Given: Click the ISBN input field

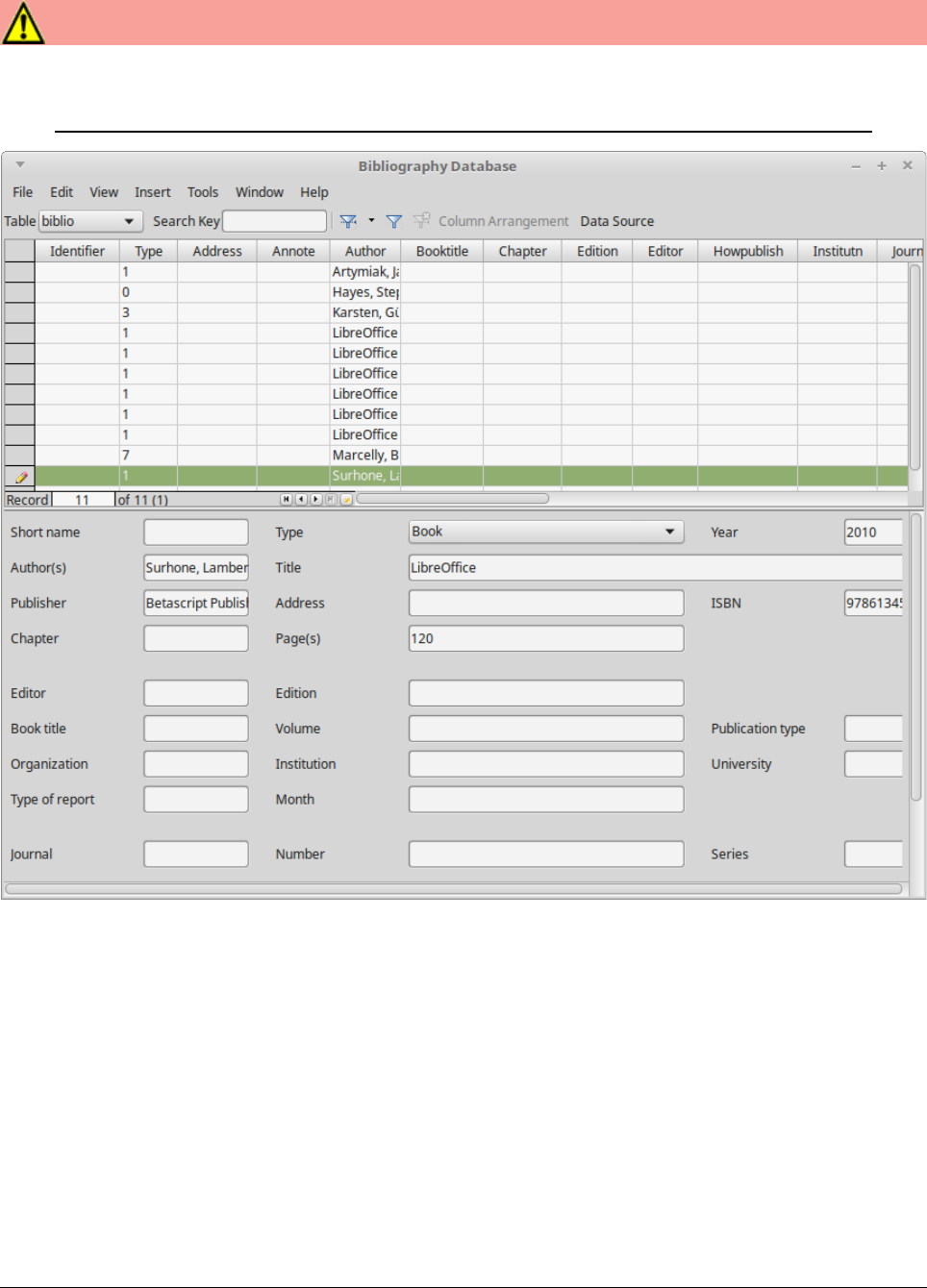Looking at the screenshot, I should 873,604.
